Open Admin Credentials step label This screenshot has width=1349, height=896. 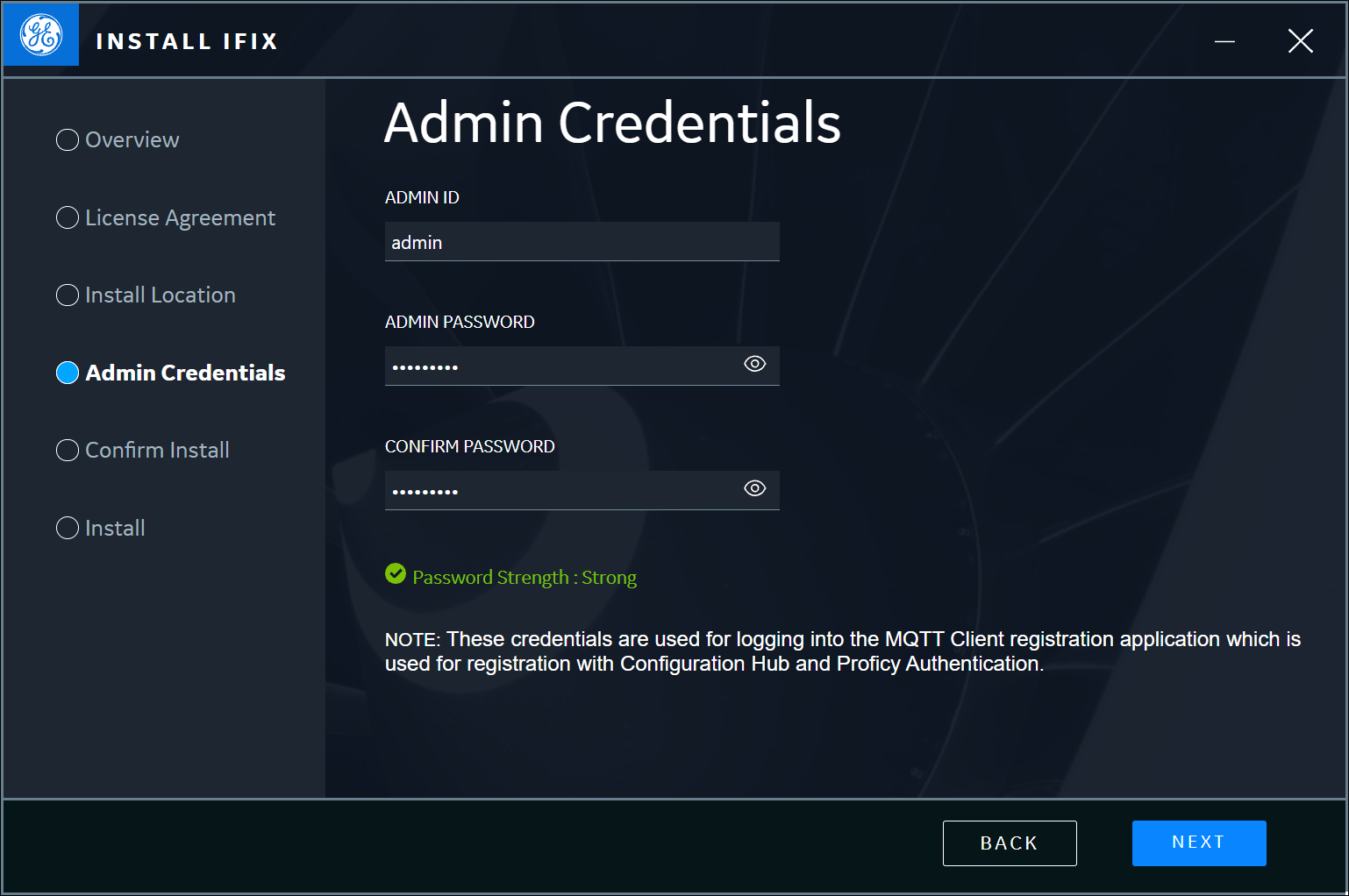click(x=185, y=373)
